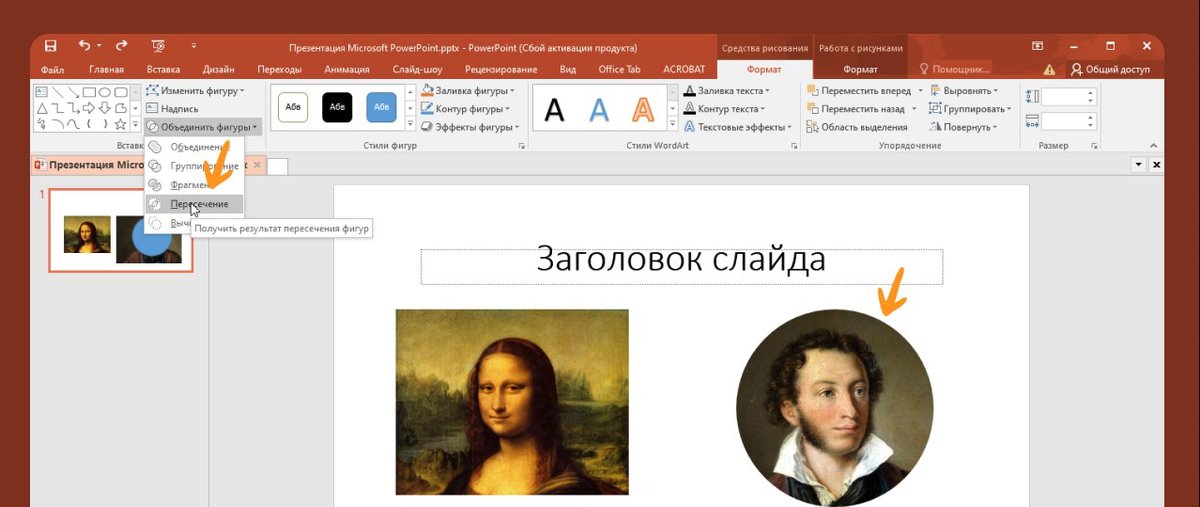Viewport: 1200px width, 507px height.
Task: Open the Файл menu tab
Action: (x=53, y=70)
